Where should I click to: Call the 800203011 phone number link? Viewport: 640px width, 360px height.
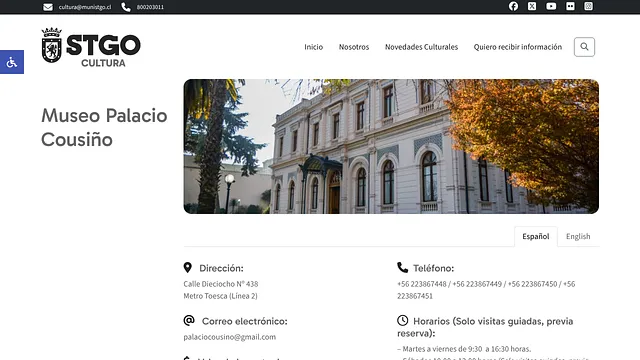pos(150,7)
